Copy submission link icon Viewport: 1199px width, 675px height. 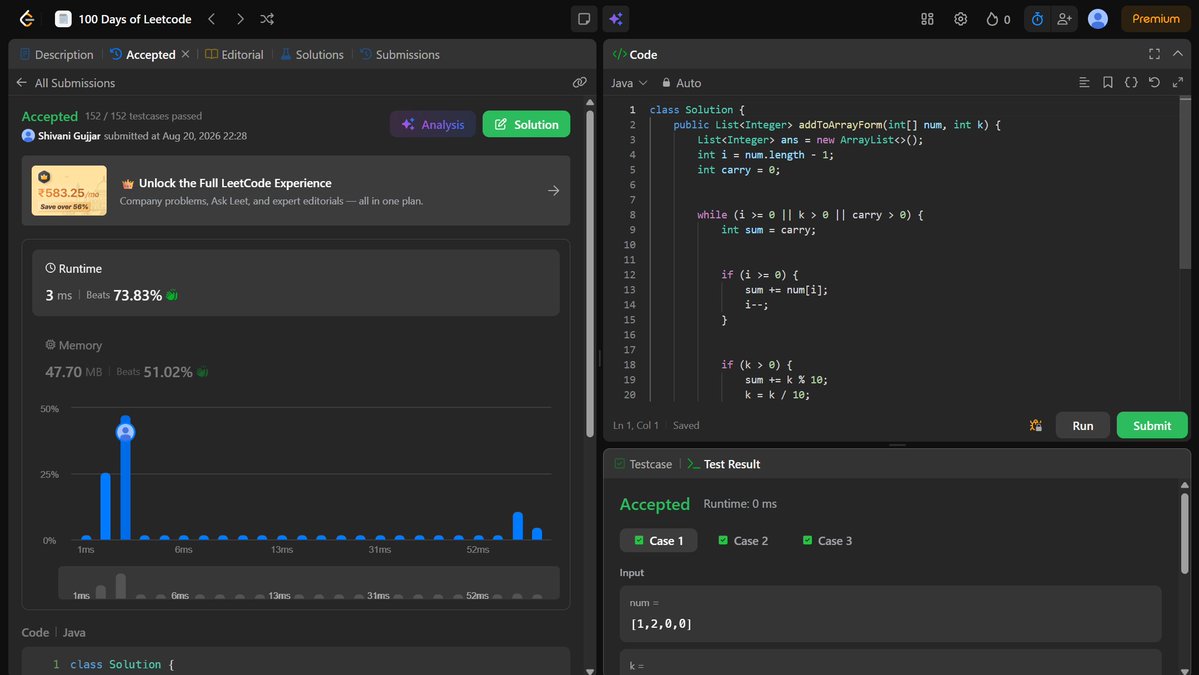pos(580,83)
